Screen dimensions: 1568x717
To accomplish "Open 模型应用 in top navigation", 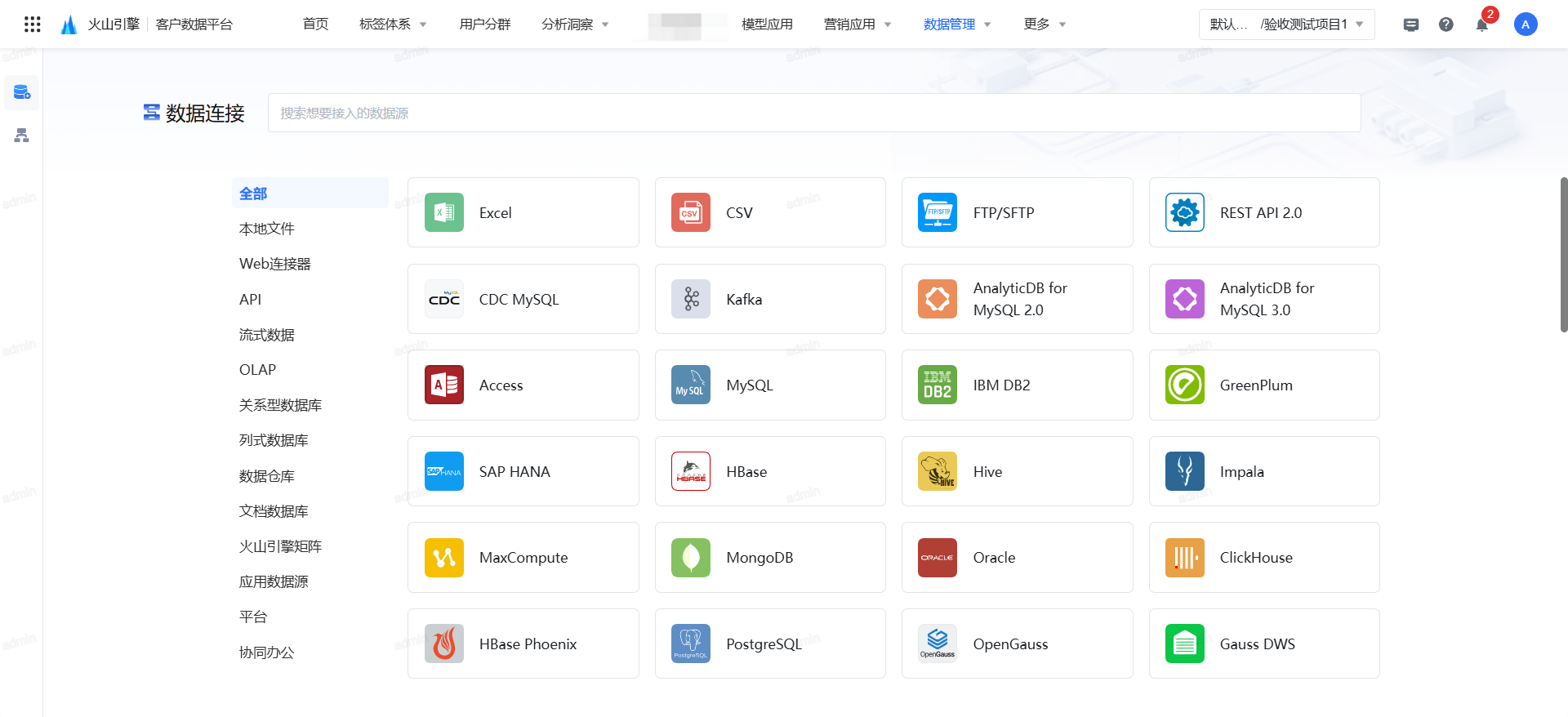I will pos(767,24).
